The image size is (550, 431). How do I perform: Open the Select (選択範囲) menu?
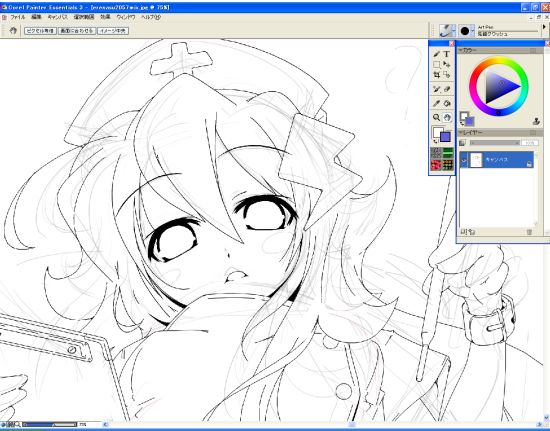point(84,17)
